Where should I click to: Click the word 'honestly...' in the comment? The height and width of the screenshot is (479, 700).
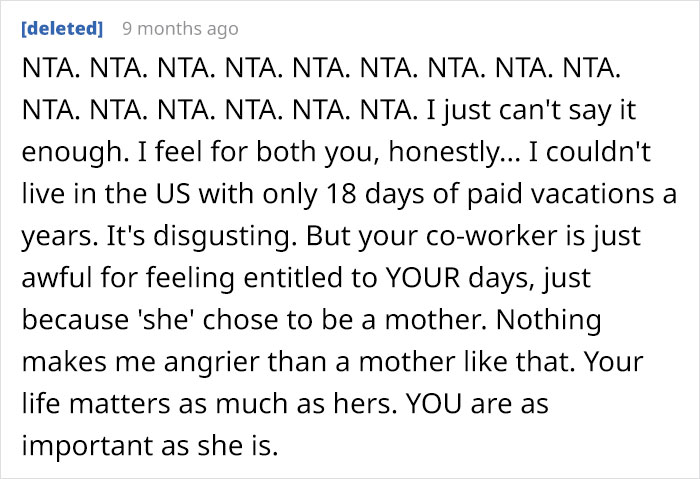[x=454, y=152]
